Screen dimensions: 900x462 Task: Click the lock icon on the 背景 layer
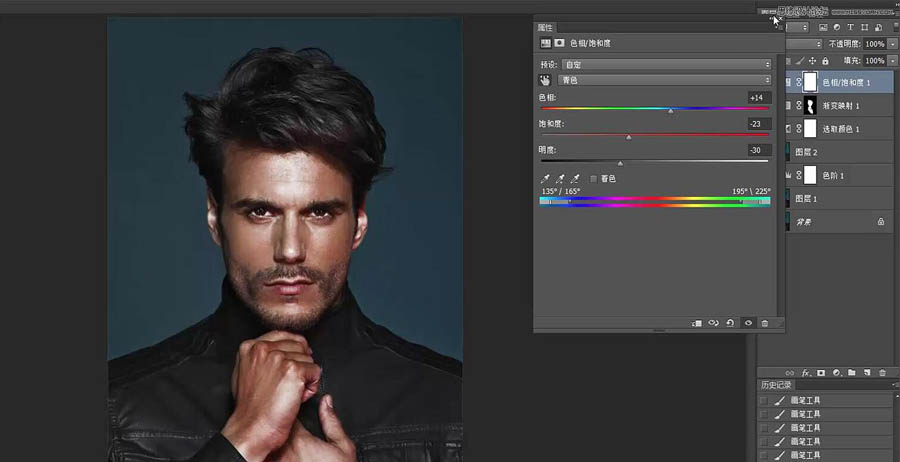(x=880, y=222)
